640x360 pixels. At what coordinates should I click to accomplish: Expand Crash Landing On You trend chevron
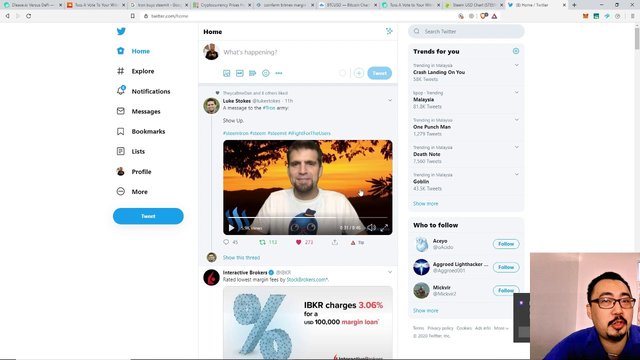(x=516, y=65)
